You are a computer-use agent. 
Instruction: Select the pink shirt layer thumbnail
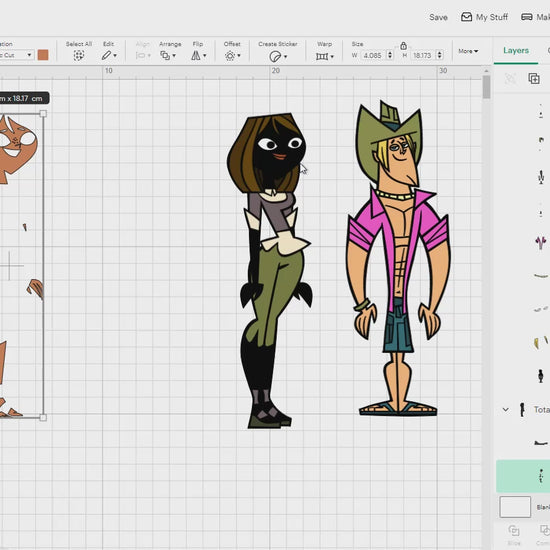(541, 242)
